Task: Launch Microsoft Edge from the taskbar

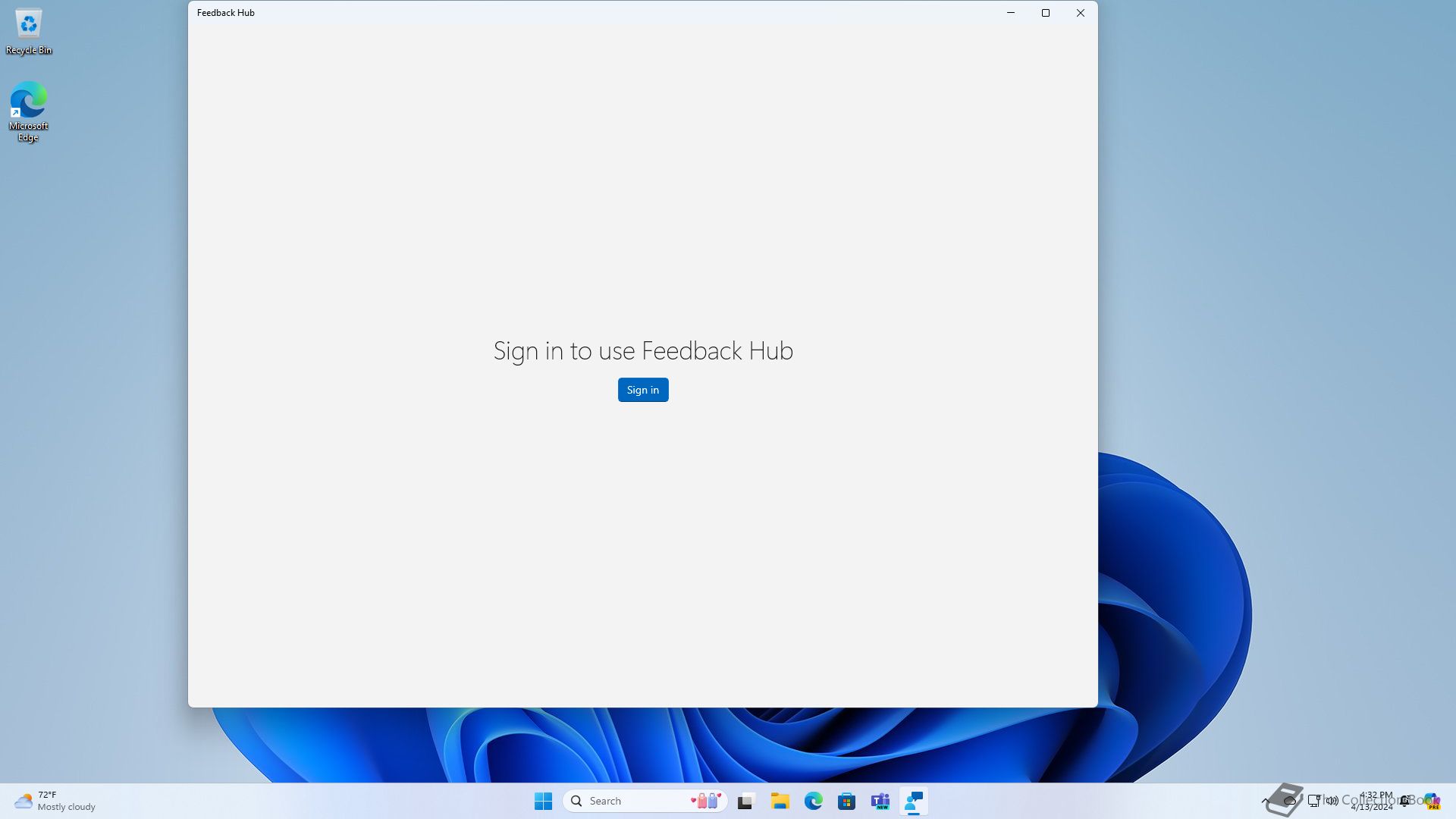Action: click(814, 801)
